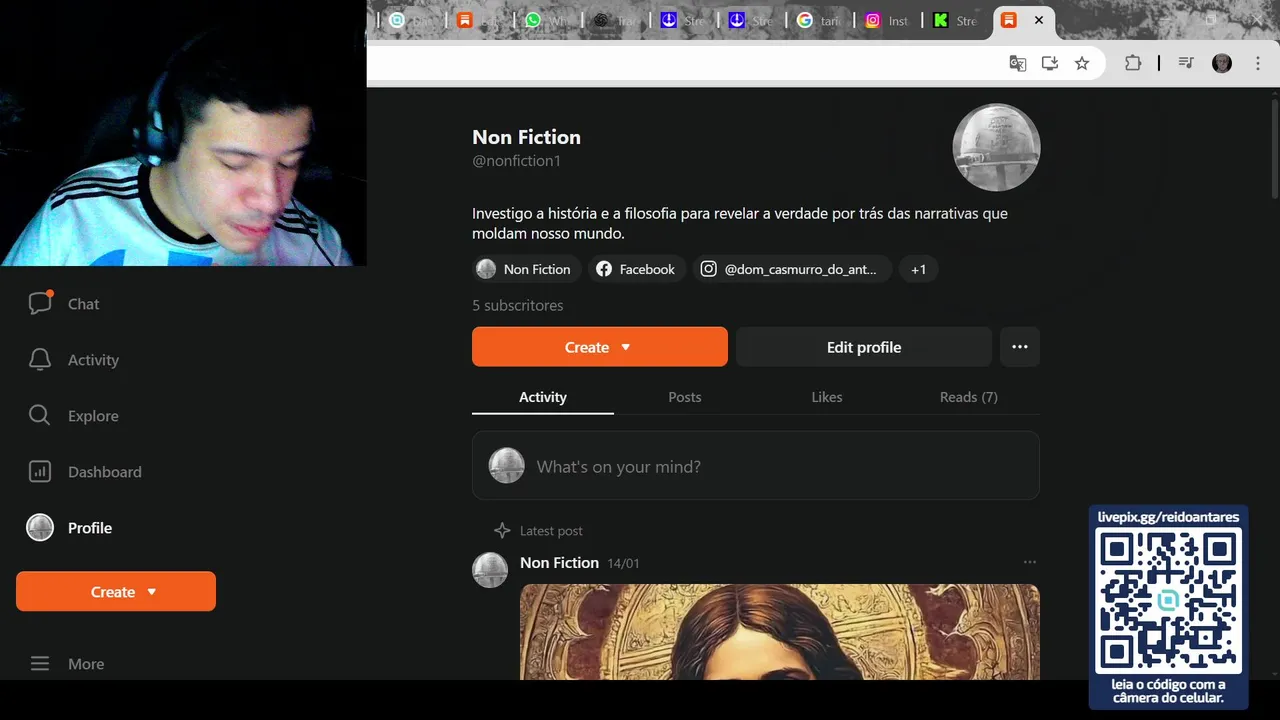Click the avatar in the composer box

[506, 466]
